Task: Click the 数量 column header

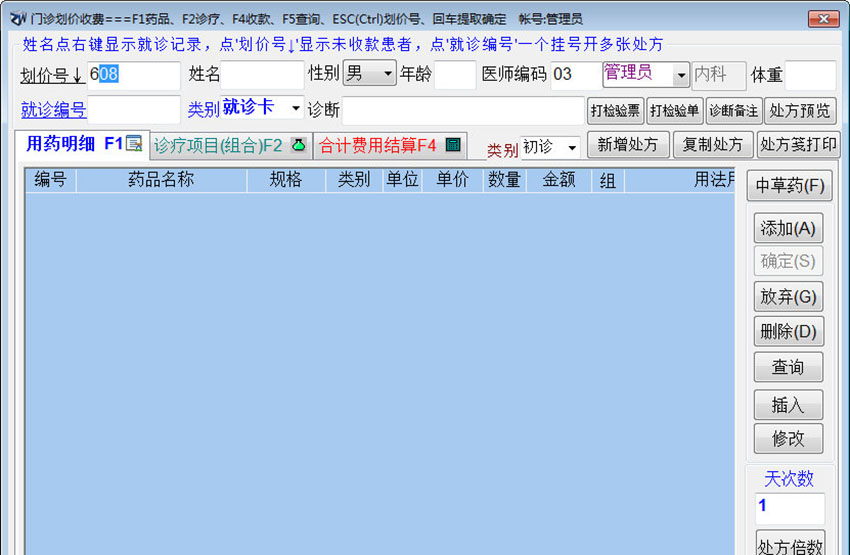Action: (x=505, y=180)
